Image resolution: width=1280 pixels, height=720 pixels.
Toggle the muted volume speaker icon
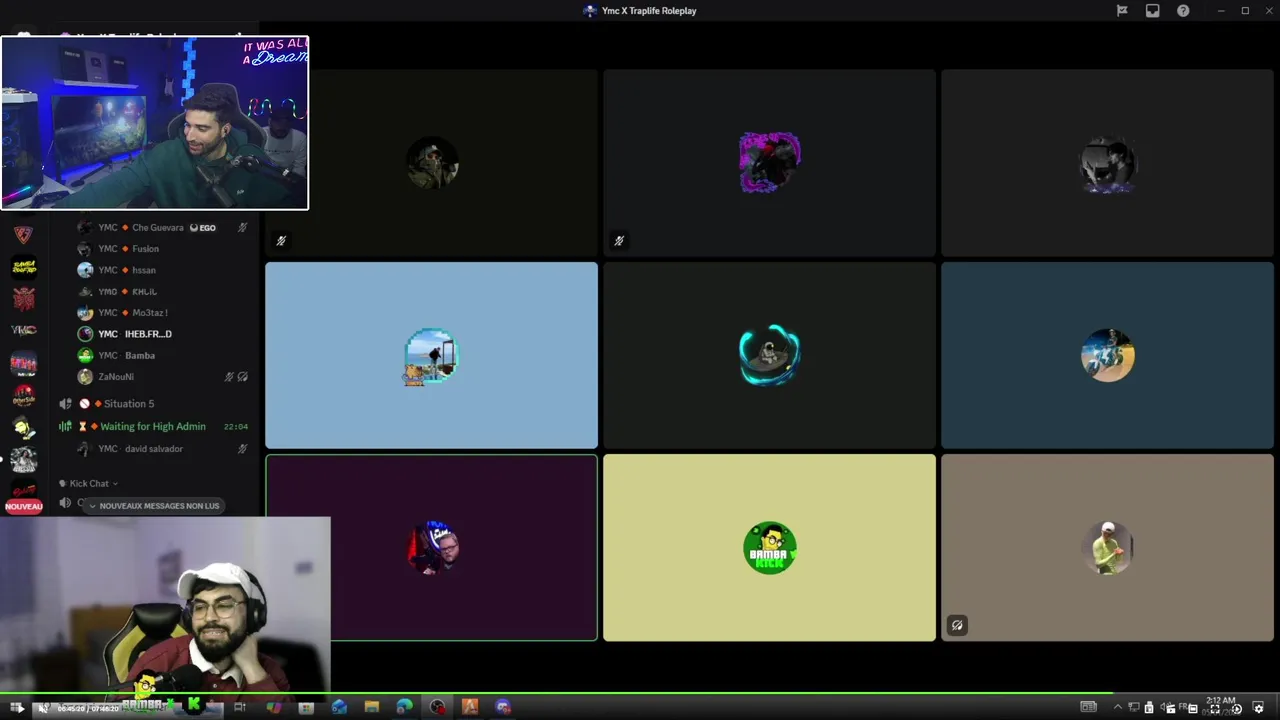pos(43,708)
